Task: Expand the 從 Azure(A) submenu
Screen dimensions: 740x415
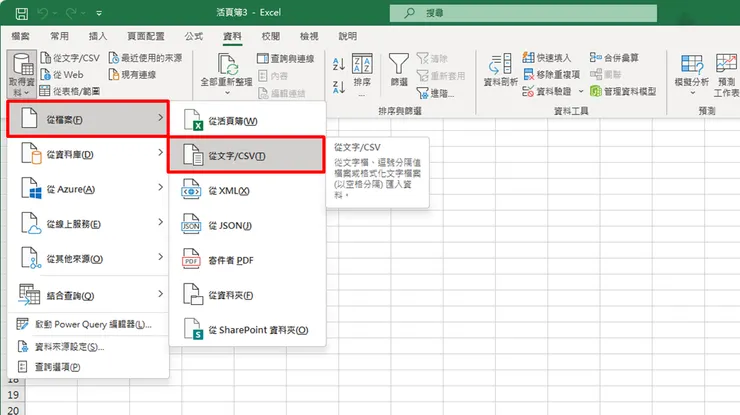Action: (x=88, y=189)
